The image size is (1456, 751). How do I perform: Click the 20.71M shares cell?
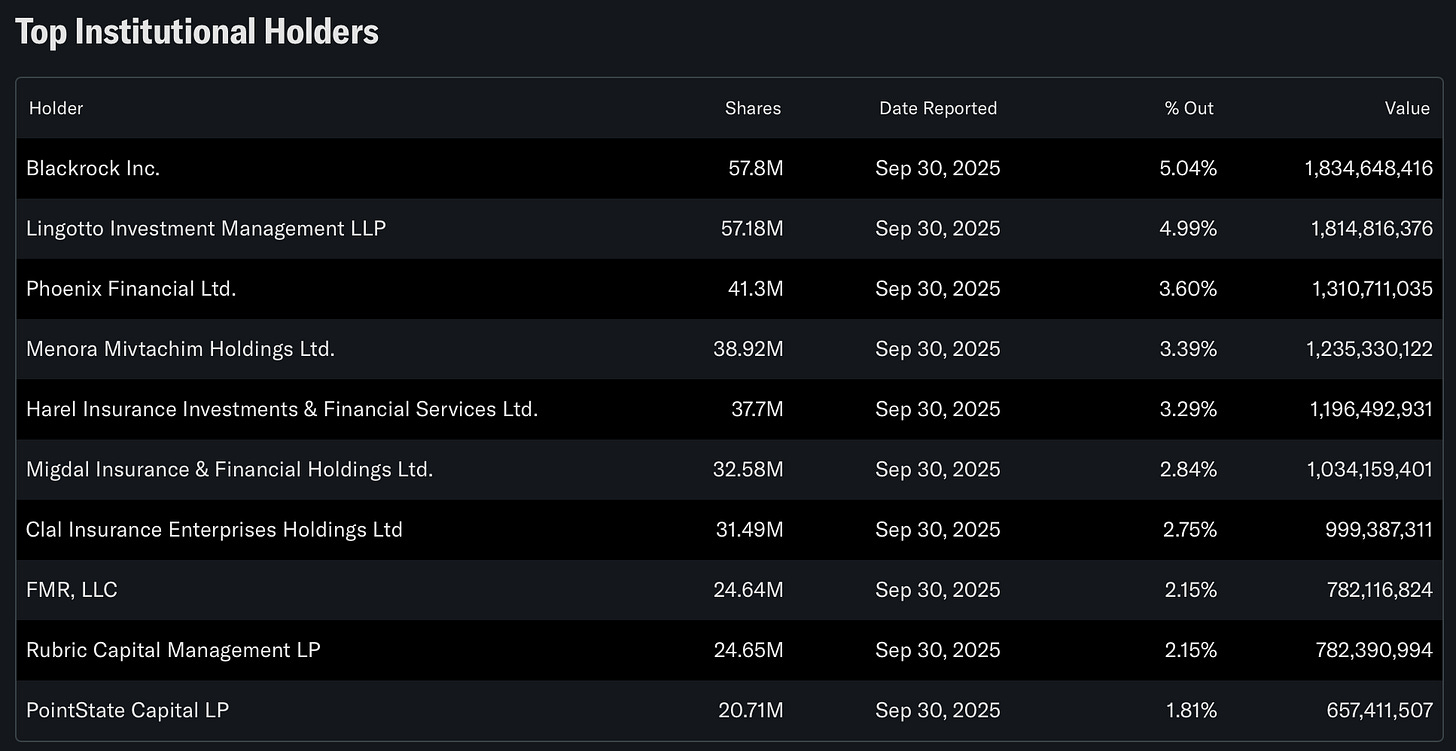pos(751,710)
